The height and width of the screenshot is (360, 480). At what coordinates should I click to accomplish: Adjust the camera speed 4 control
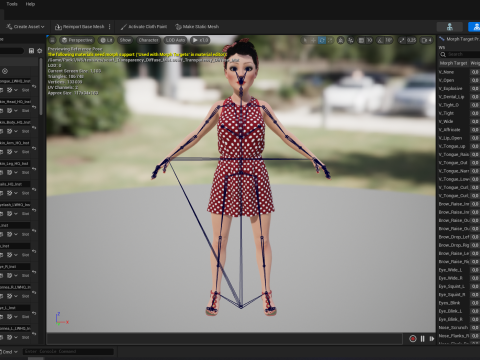[x=427, y=40]
